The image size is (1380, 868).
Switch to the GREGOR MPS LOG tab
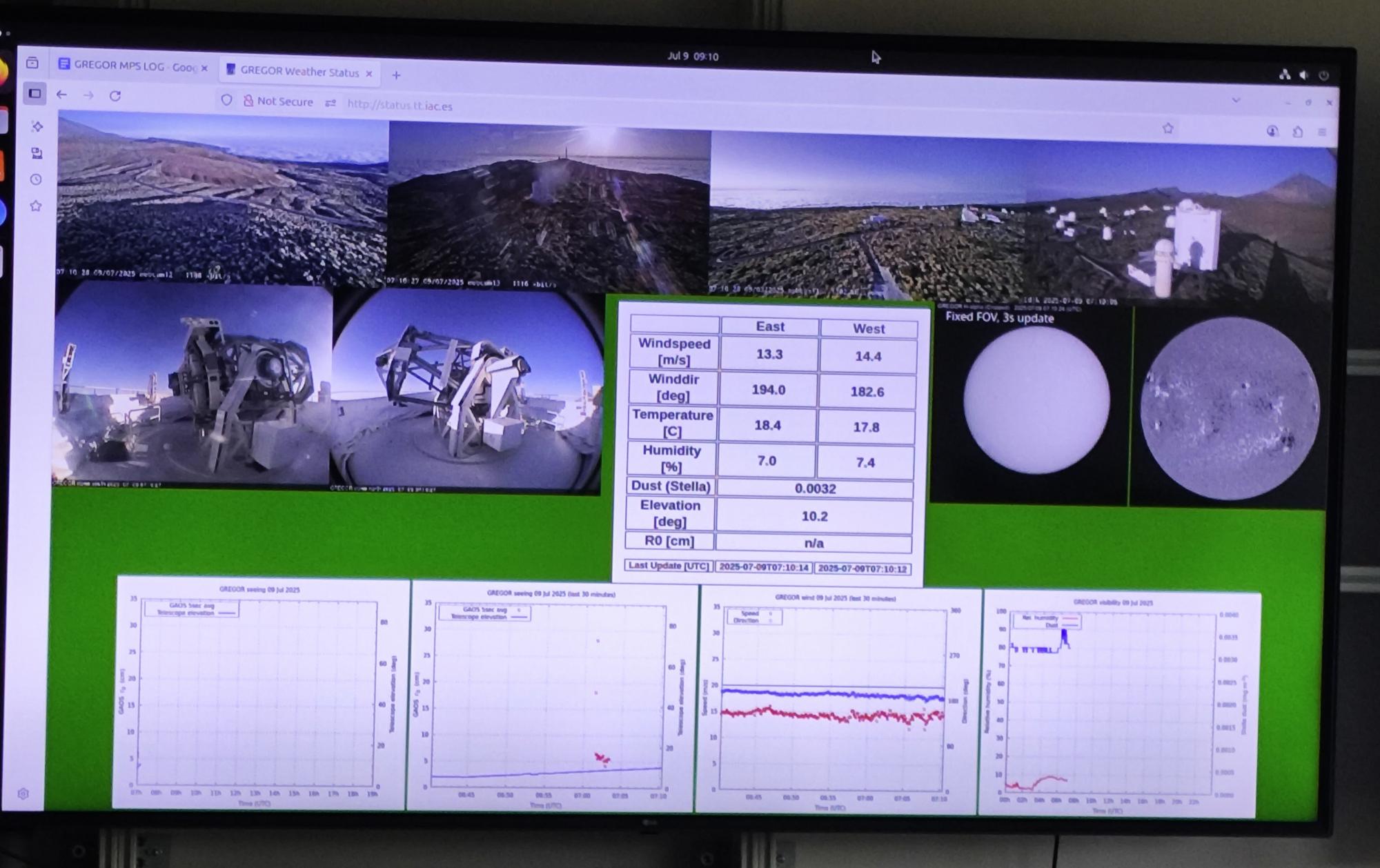point(131,68)
